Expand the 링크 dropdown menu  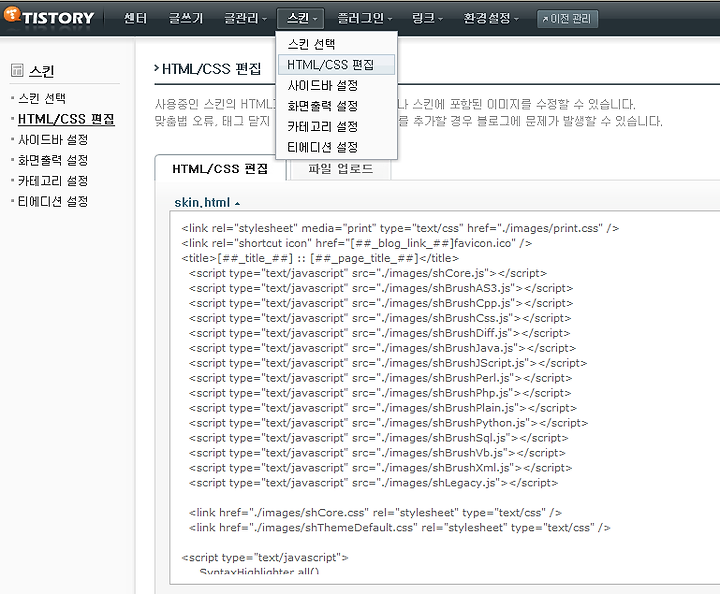coord(427,18)
